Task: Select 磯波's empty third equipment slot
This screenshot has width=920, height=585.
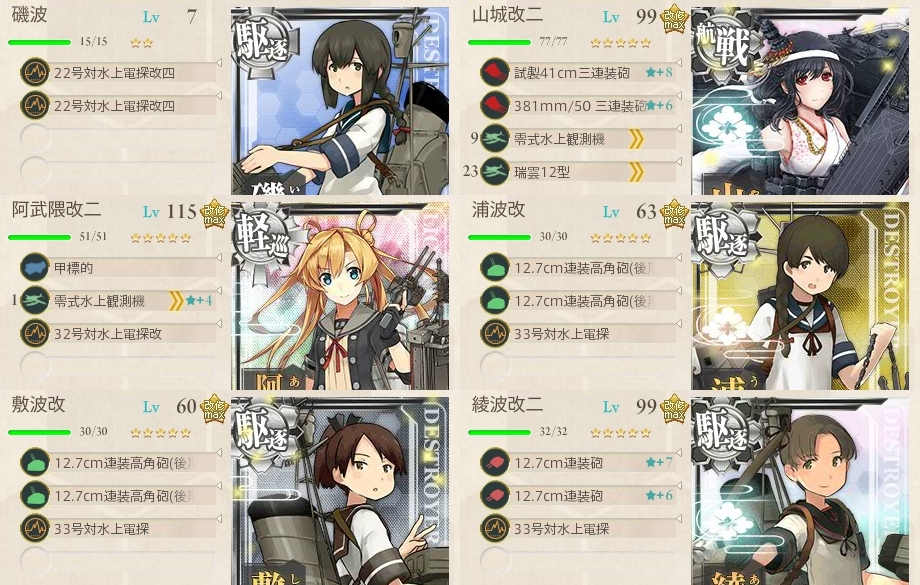Action: pyautogui.click(x=118, y=138)
